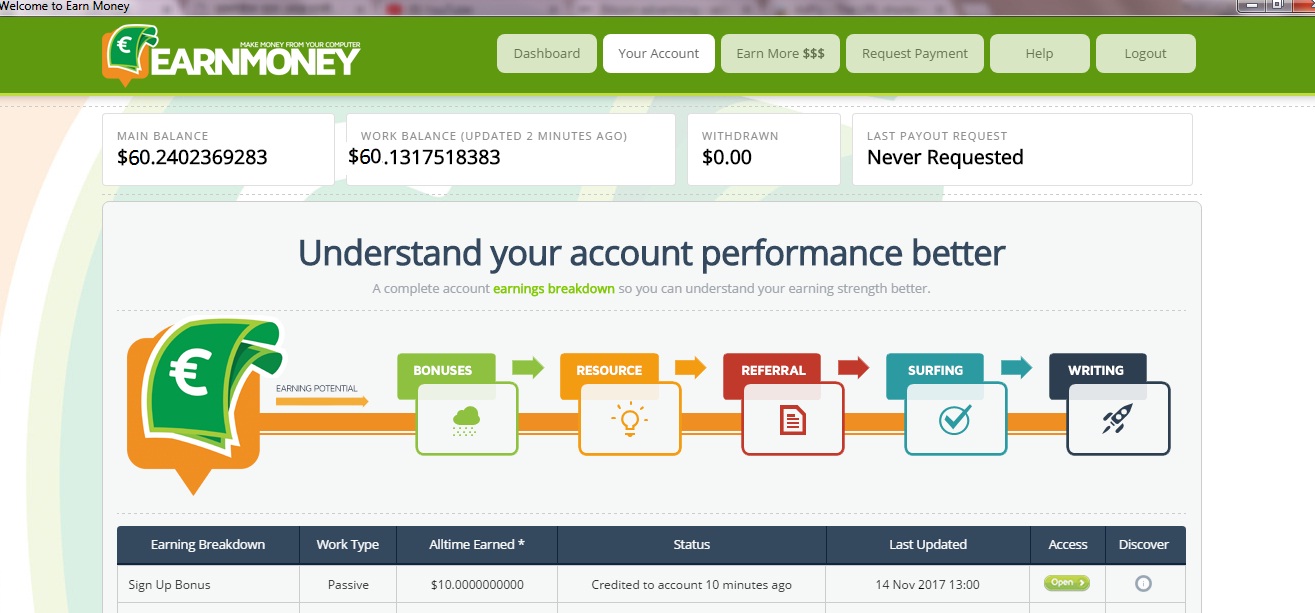Click the Logout button
Image resolution: width=1315 pixels, height=613 pixels.
coord(1145,54)
